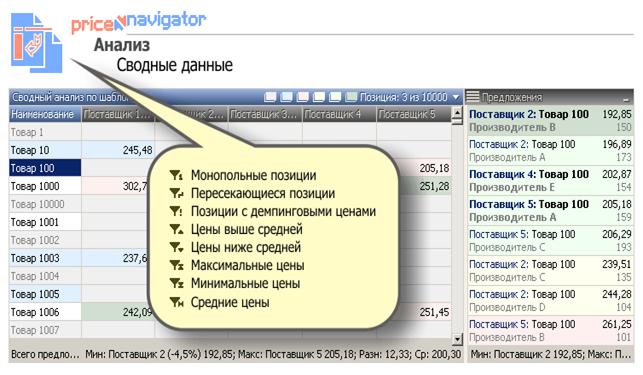This screenshot has height=375, width=643.
Task: Select the Монопольные позиции filter icon
Action: tap(176, 175)
